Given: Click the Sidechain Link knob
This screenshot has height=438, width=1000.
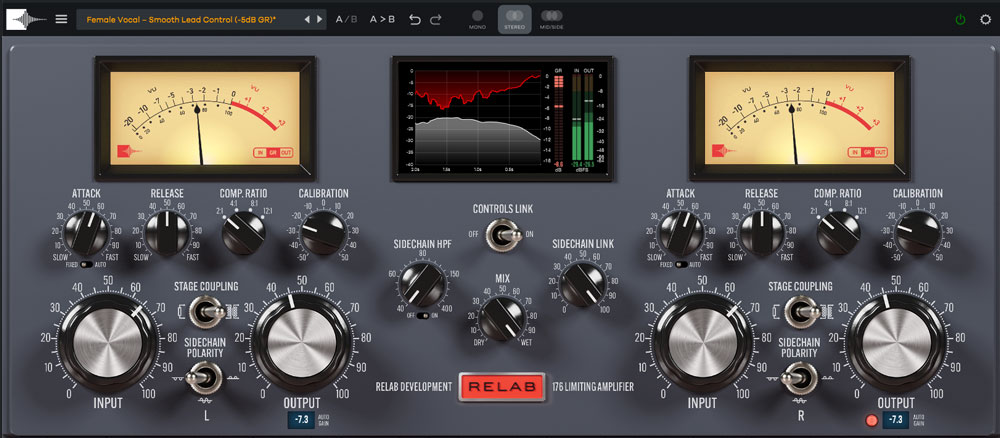Looking at the screenshot, I should tap(583, 284).
